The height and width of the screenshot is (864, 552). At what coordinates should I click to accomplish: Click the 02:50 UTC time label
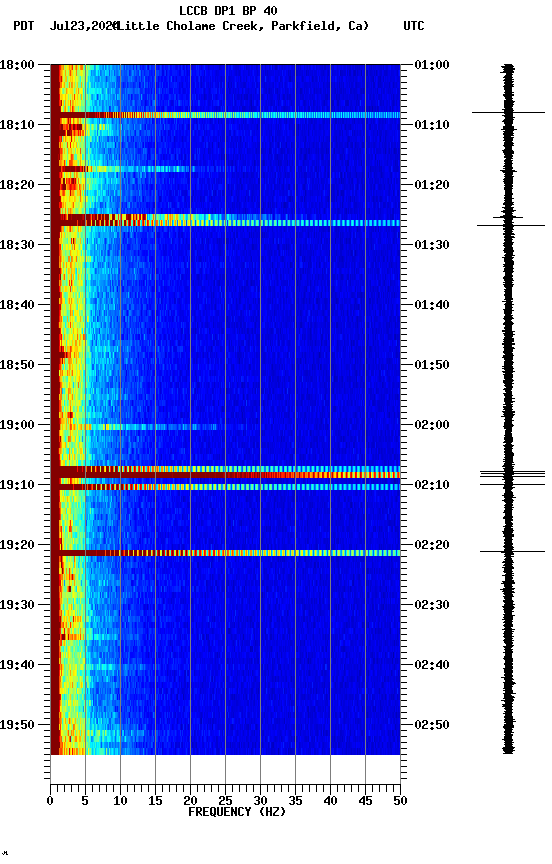432,725
